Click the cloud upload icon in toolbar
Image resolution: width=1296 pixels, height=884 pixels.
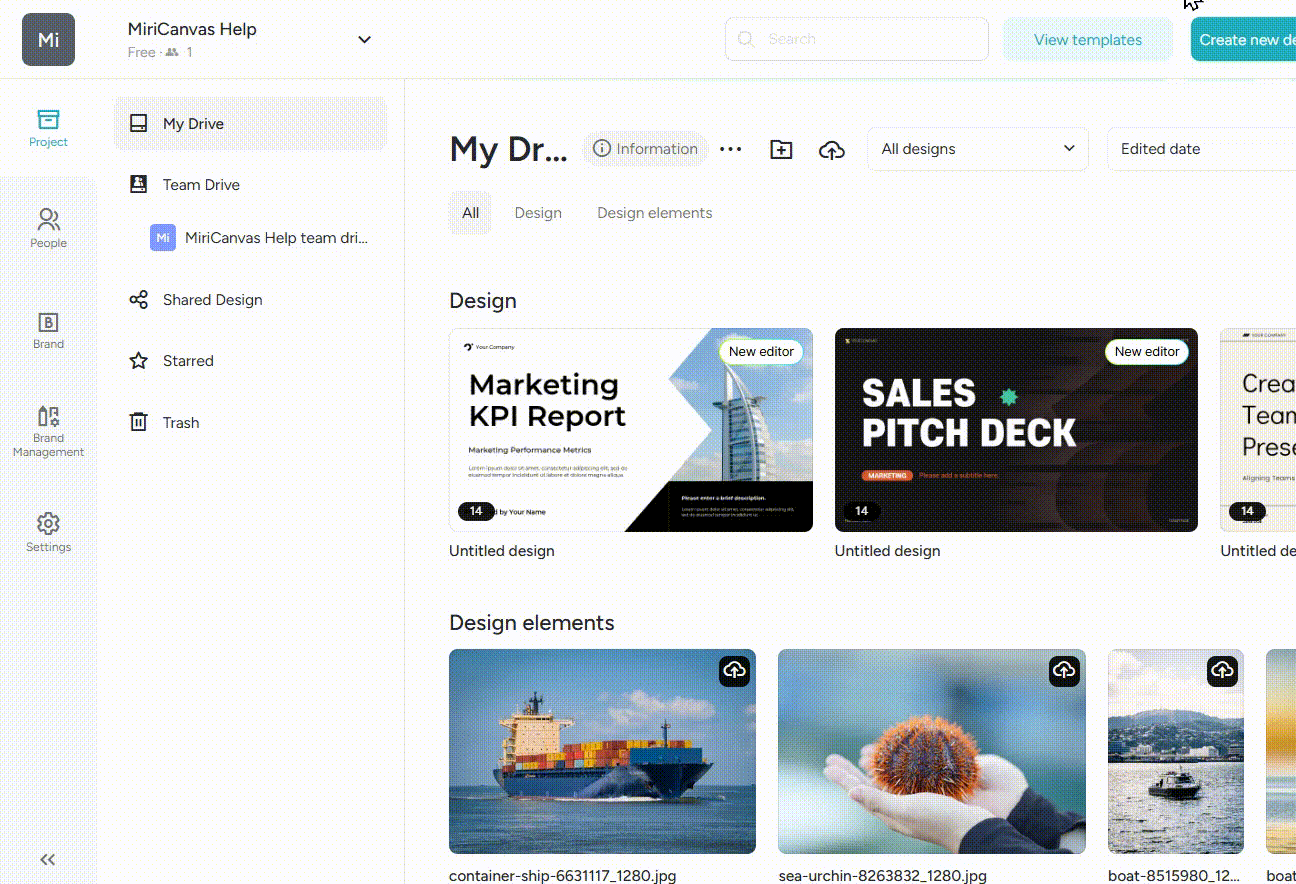point(831,149)
